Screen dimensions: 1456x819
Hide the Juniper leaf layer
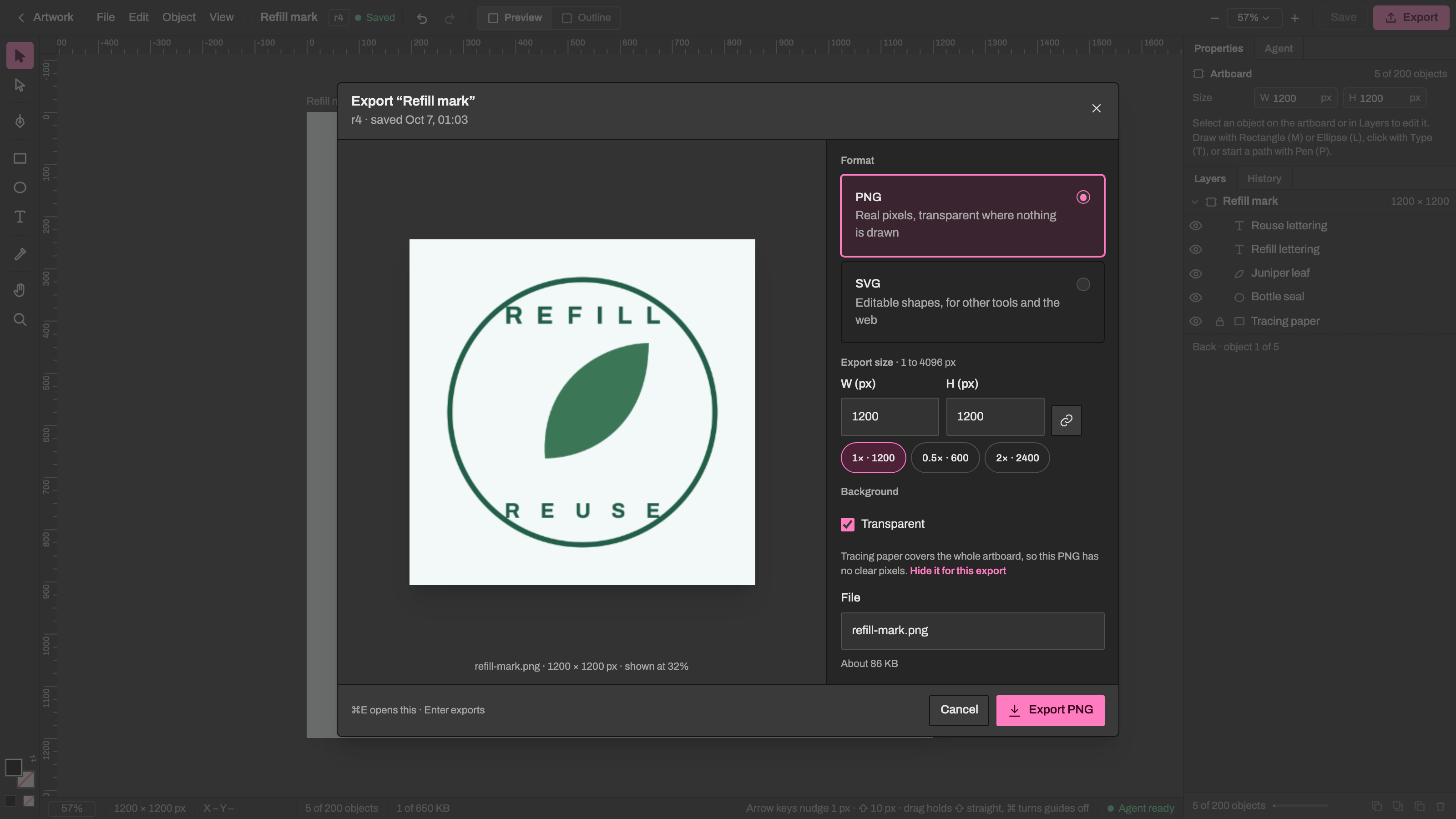pyautogui.click(x=1195, y=273)
